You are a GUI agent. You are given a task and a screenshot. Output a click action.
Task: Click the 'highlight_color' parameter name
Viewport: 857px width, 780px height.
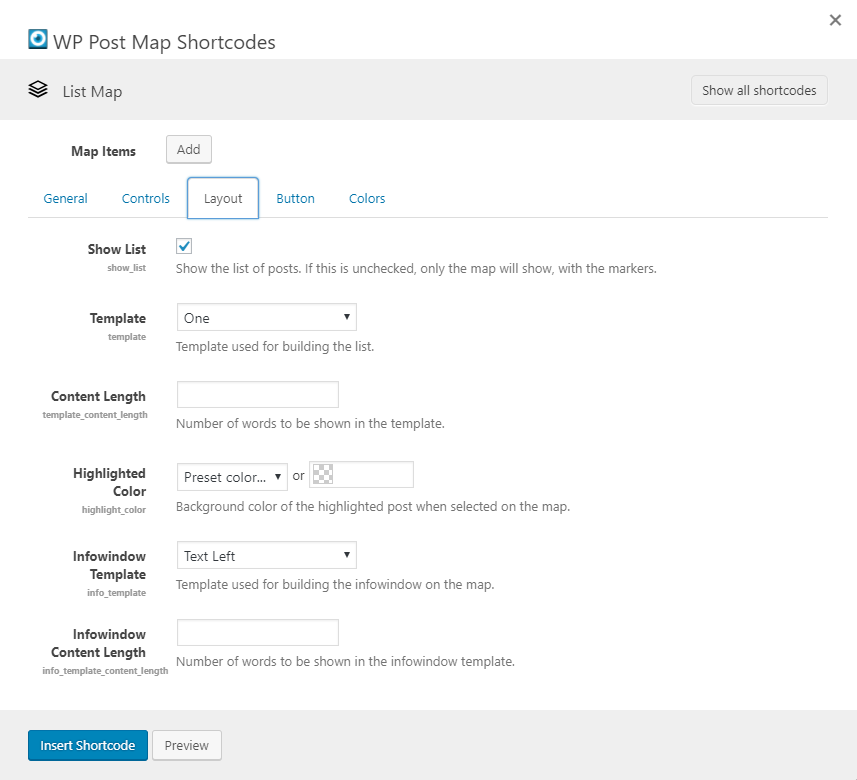[114, 509]
